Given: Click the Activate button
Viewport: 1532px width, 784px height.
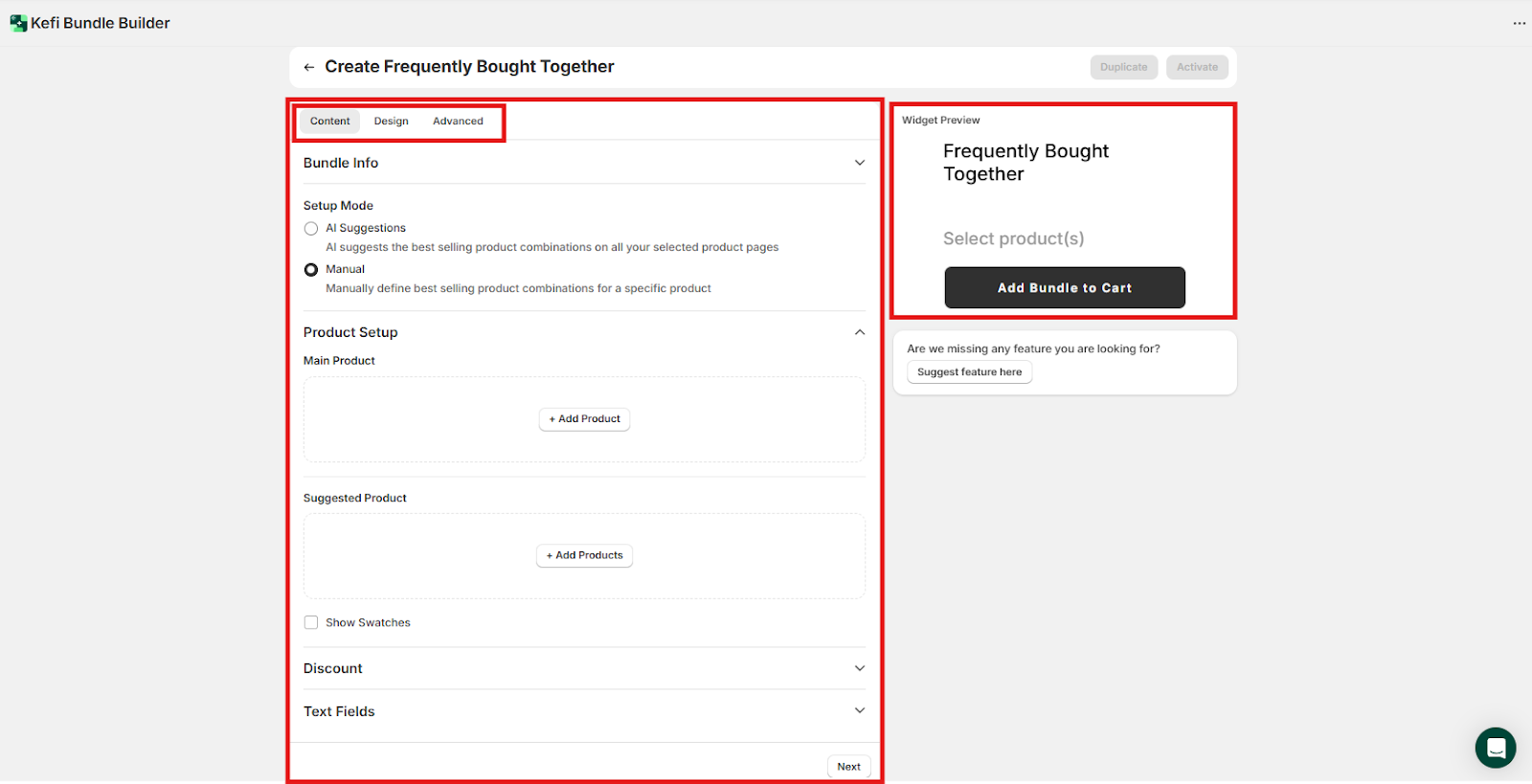Looking at the screenshot, I should coord(1197,67).
